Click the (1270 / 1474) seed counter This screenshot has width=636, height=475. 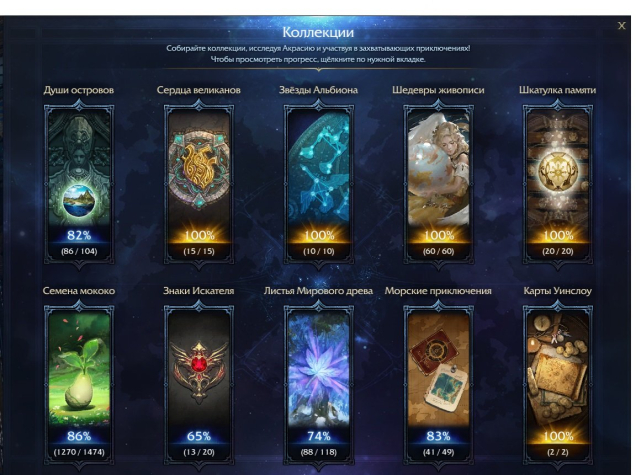(x=79, y=452)
